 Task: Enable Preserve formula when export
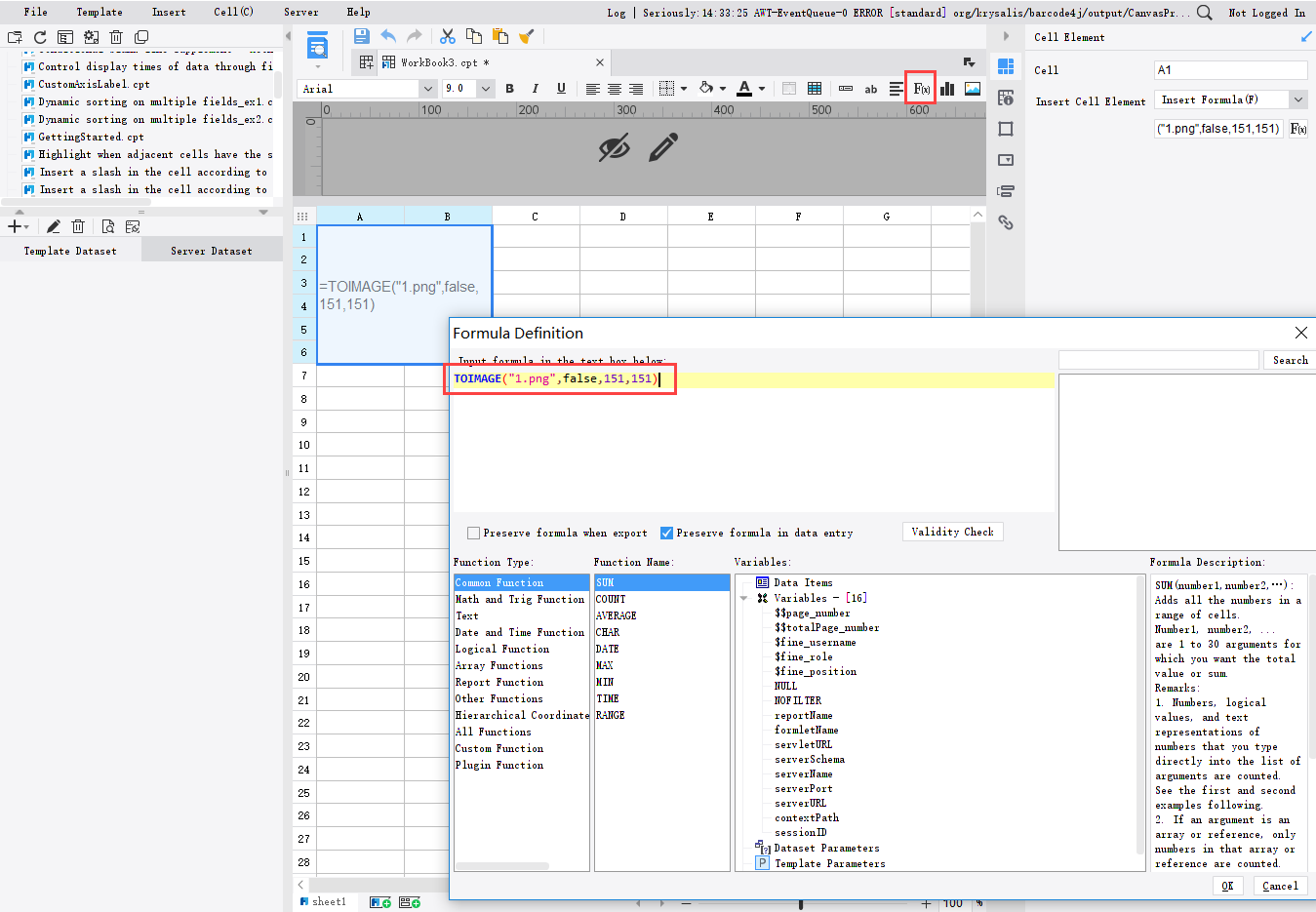coord(476,532)
